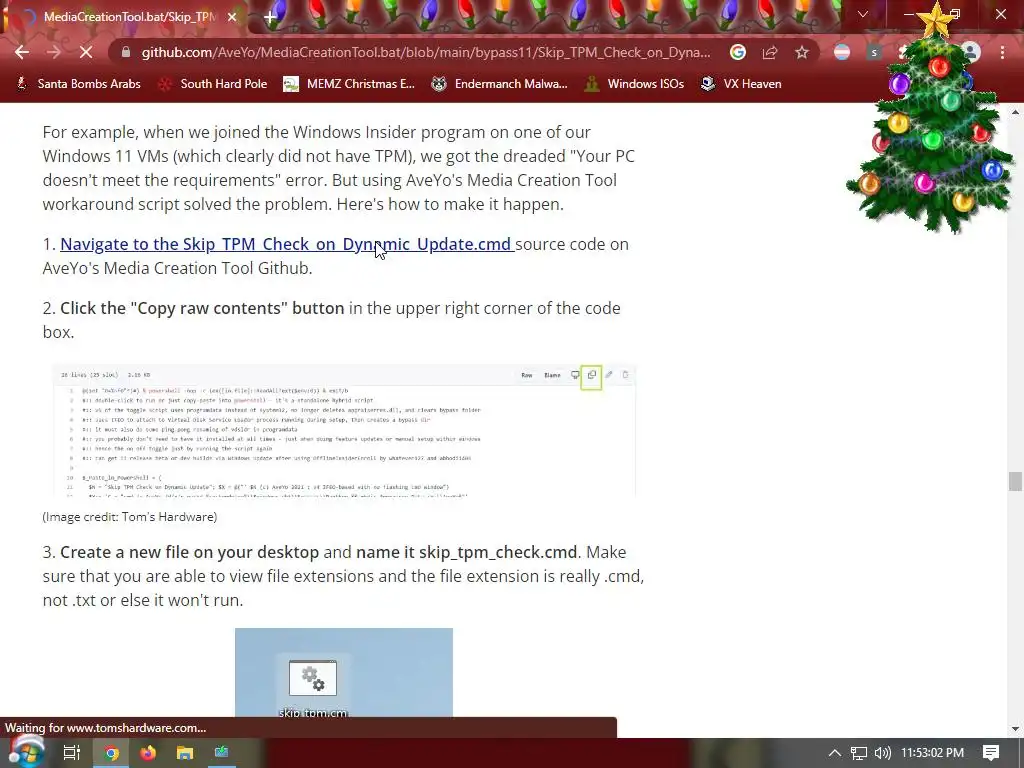Open the gray S extension icon
This screenshot has height=768, width=1024.
coord(874,52)
